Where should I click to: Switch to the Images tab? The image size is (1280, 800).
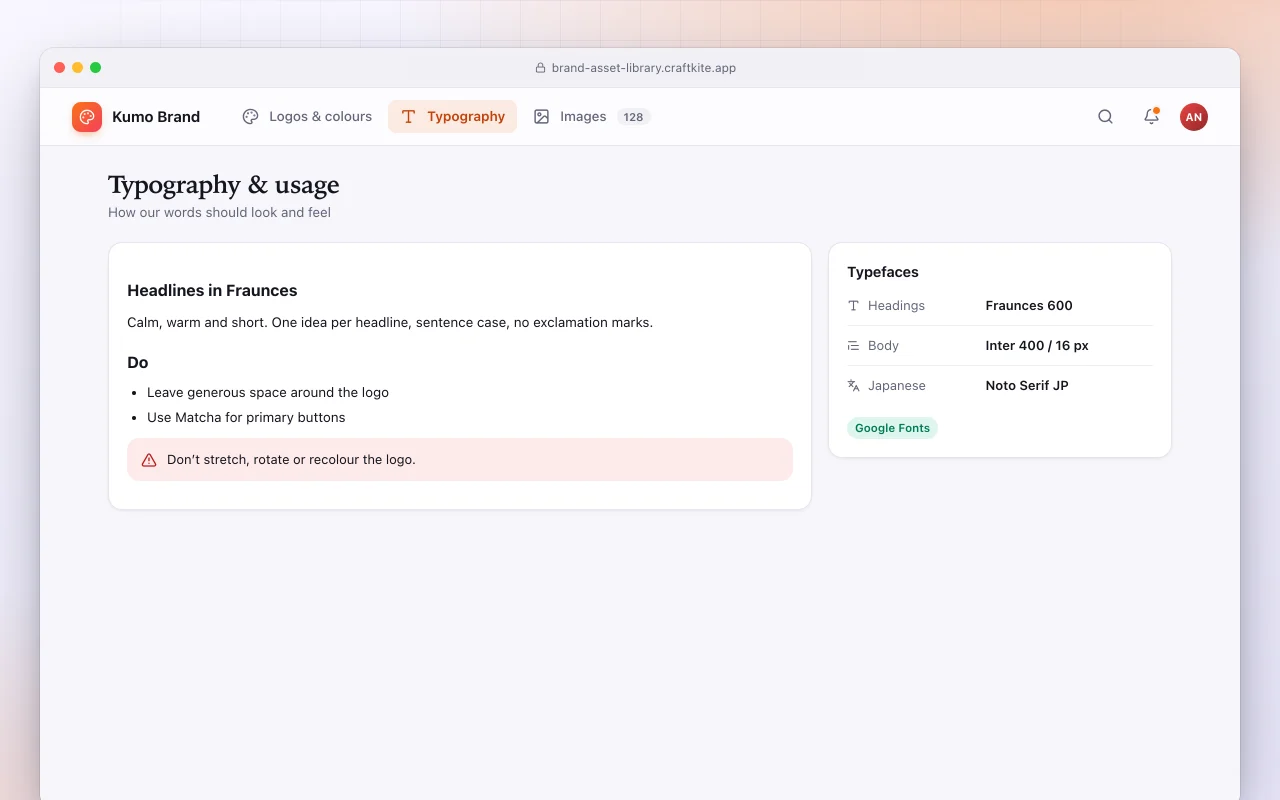click(592, 117)
